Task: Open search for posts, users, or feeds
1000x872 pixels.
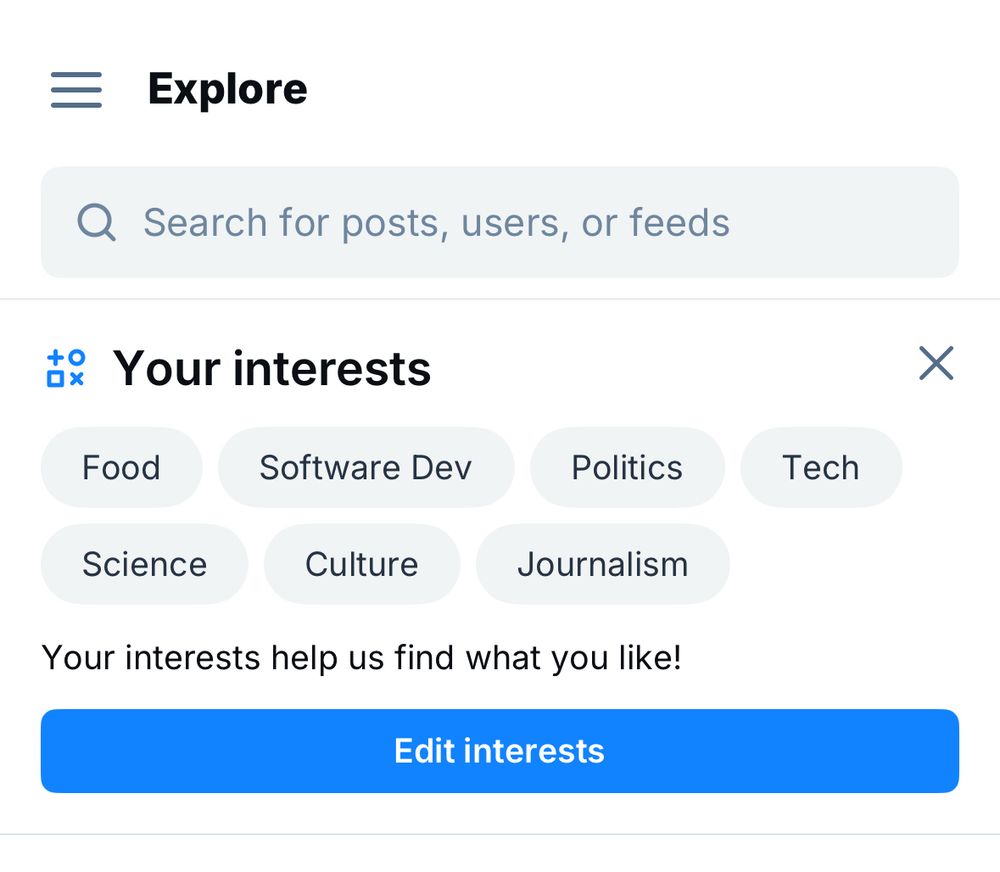Action: (x=500, y=222)
